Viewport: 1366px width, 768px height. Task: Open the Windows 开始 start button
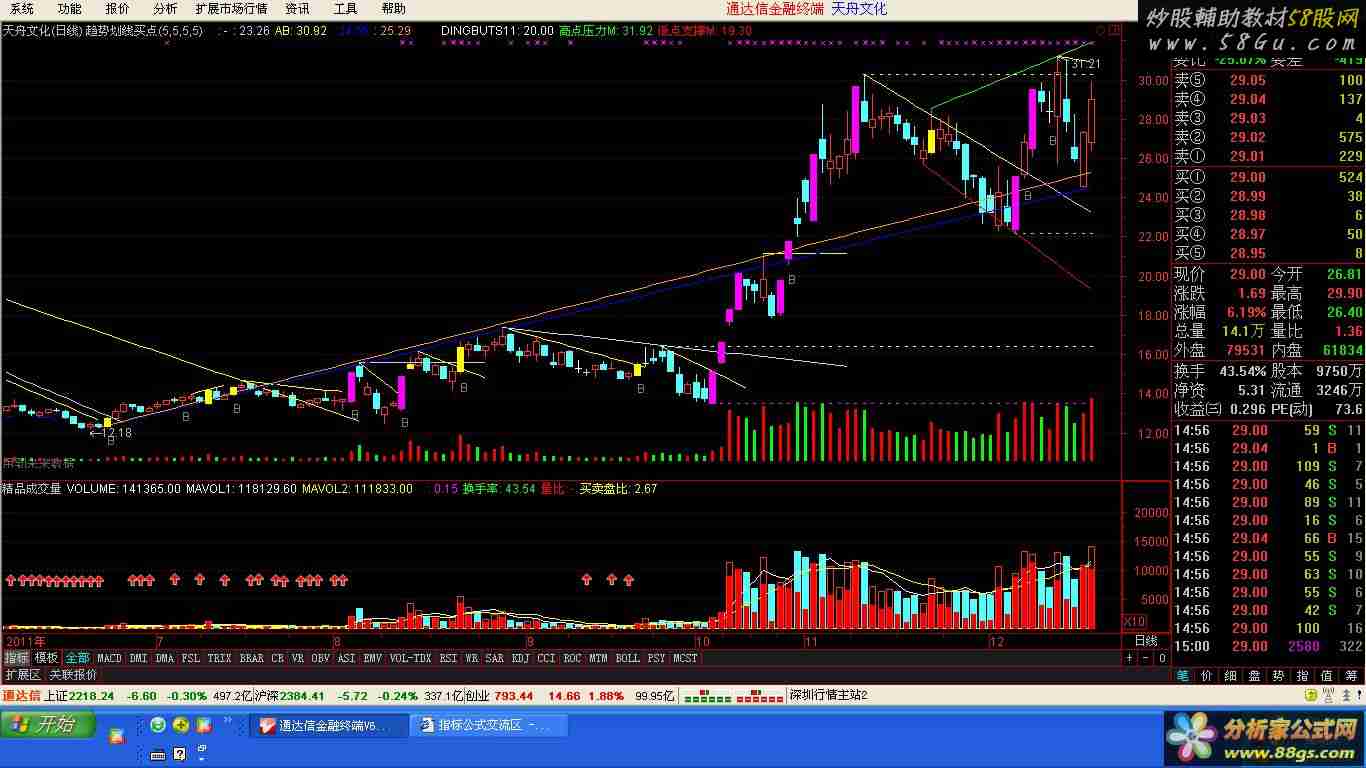point(48,725)
